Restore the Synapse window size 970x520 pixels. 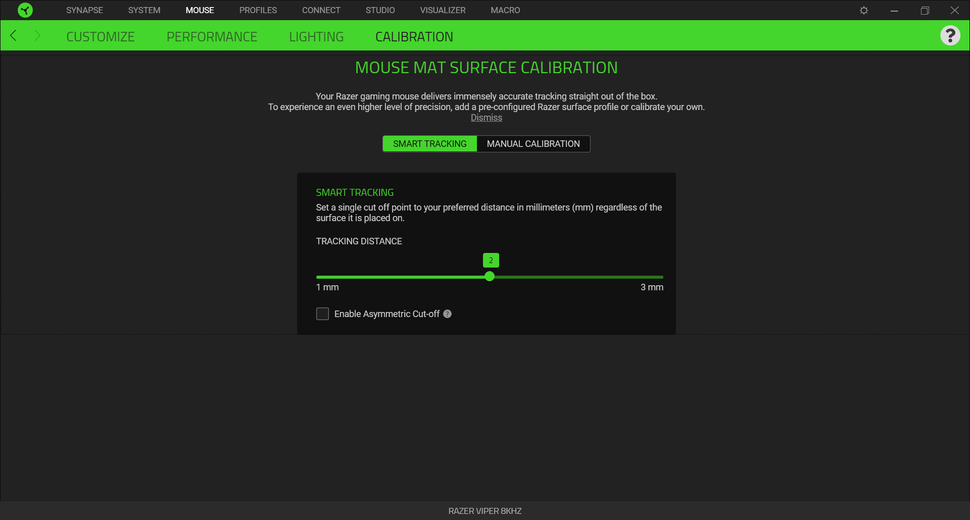(924, 11)
